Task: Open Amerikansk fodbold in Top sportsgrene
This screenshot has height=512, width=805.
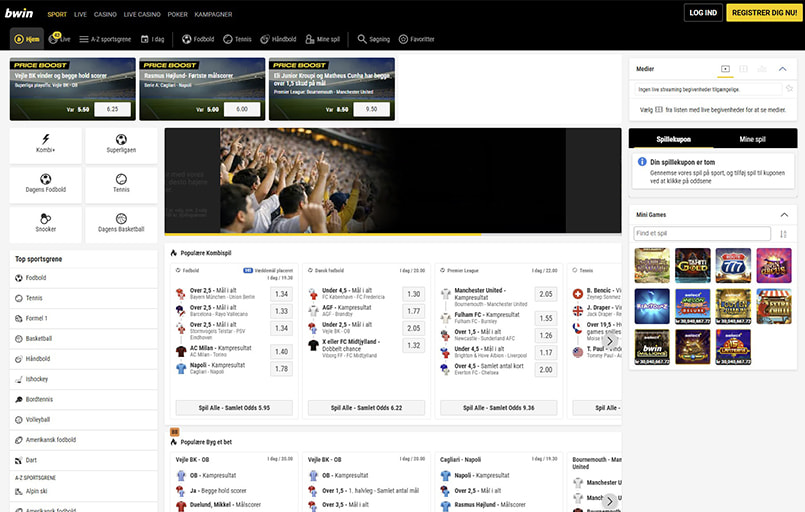Action: click(x=83, y=440)
